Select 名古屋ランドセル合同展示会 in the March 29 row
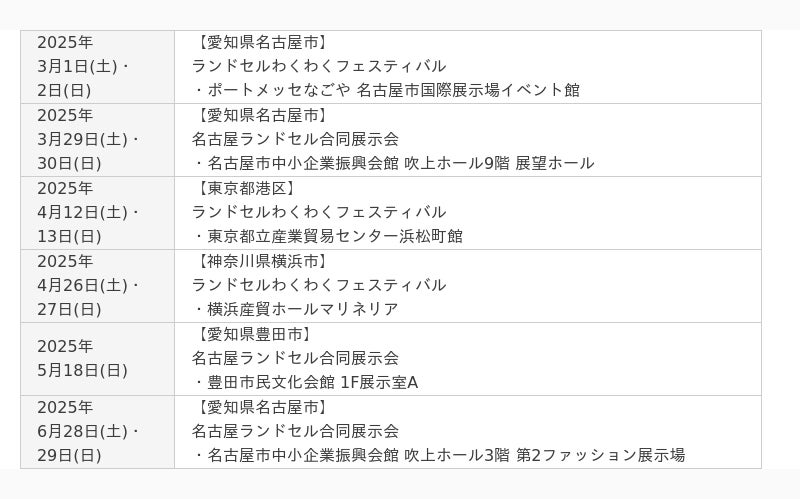Image resolution: width=800 pixels, height=499 pixels. tap(295, 139)
